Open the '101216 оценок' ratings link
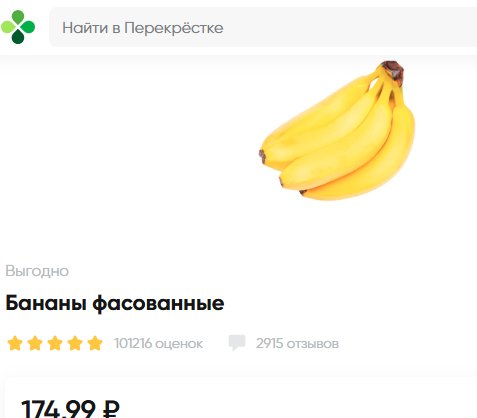 [158, 343]
